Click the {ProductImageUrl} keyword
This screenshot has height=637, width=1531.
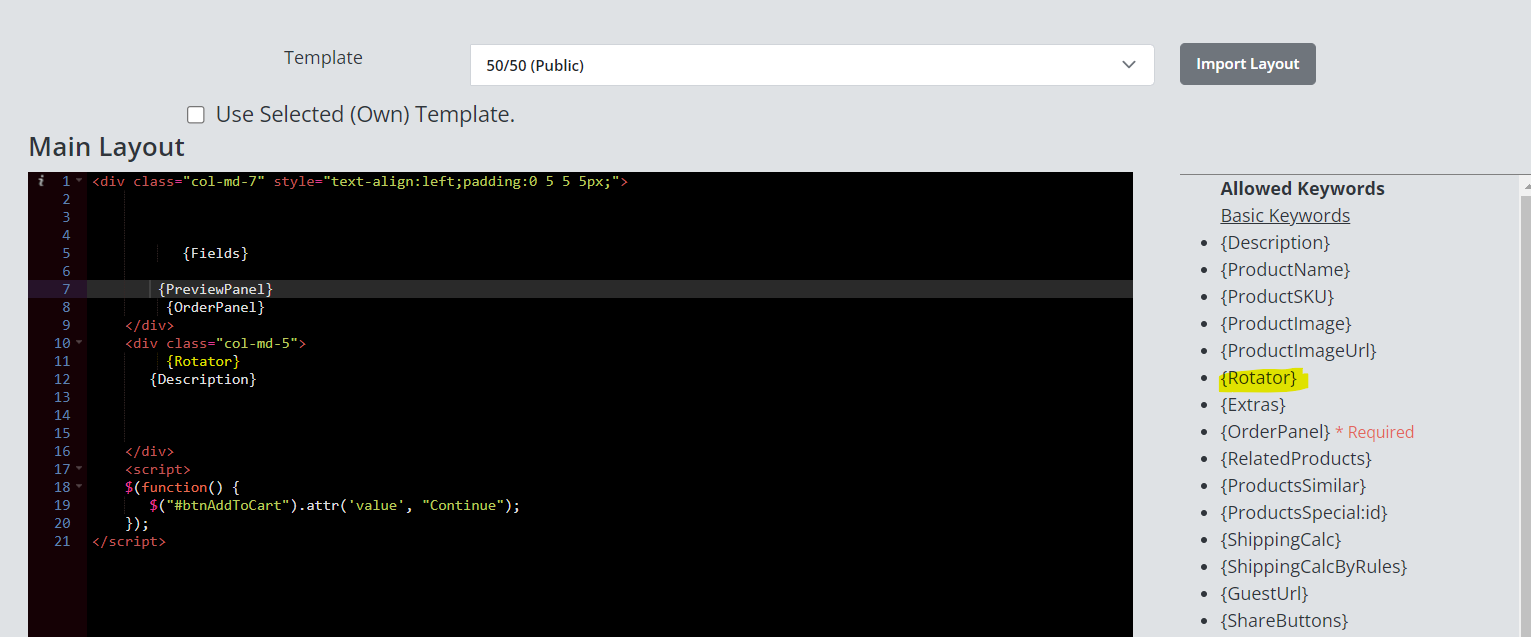point(1298,351)
